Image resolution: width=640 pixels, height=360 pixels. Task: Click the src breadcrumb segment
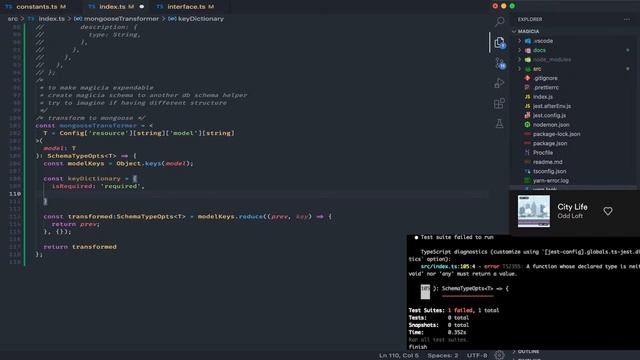point(13,19)
